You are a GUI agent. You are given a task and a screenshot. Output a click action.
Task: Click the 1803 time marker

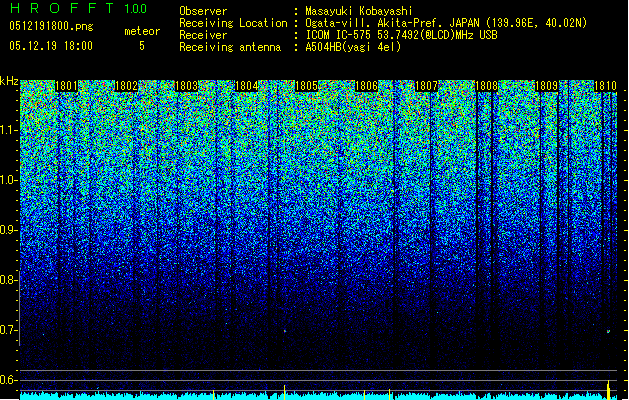tap(186, 86)
